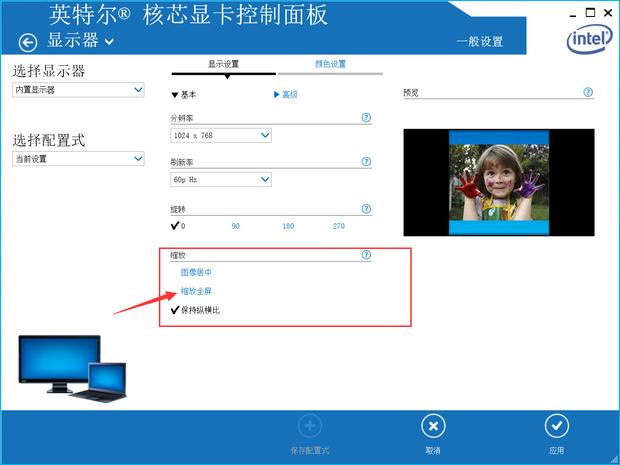The height and width of the screenshot is (465, 620).
Task: Click the 保存配置式 plus icon
Action: [x=310, y=426]
